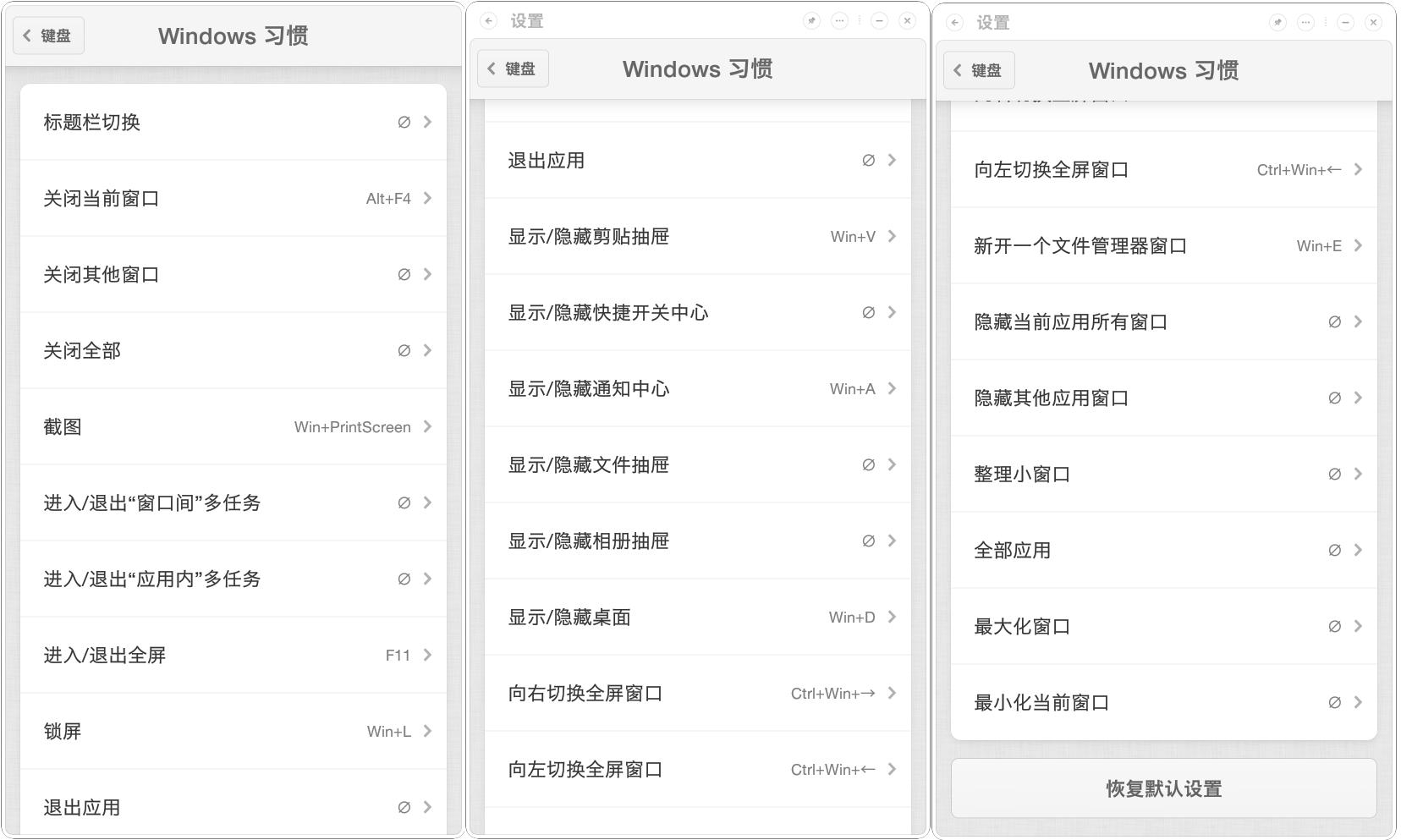This screenshot has width=1401, height=840.
Task: Go back via the 键盘 button in left window
Action: coord(48,35)
